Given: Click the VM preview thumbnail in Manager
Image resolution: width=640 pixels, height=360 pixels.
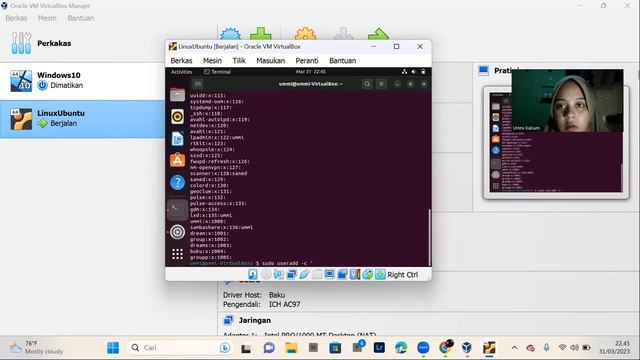Looking at the screenshot, I should point(556,142).
